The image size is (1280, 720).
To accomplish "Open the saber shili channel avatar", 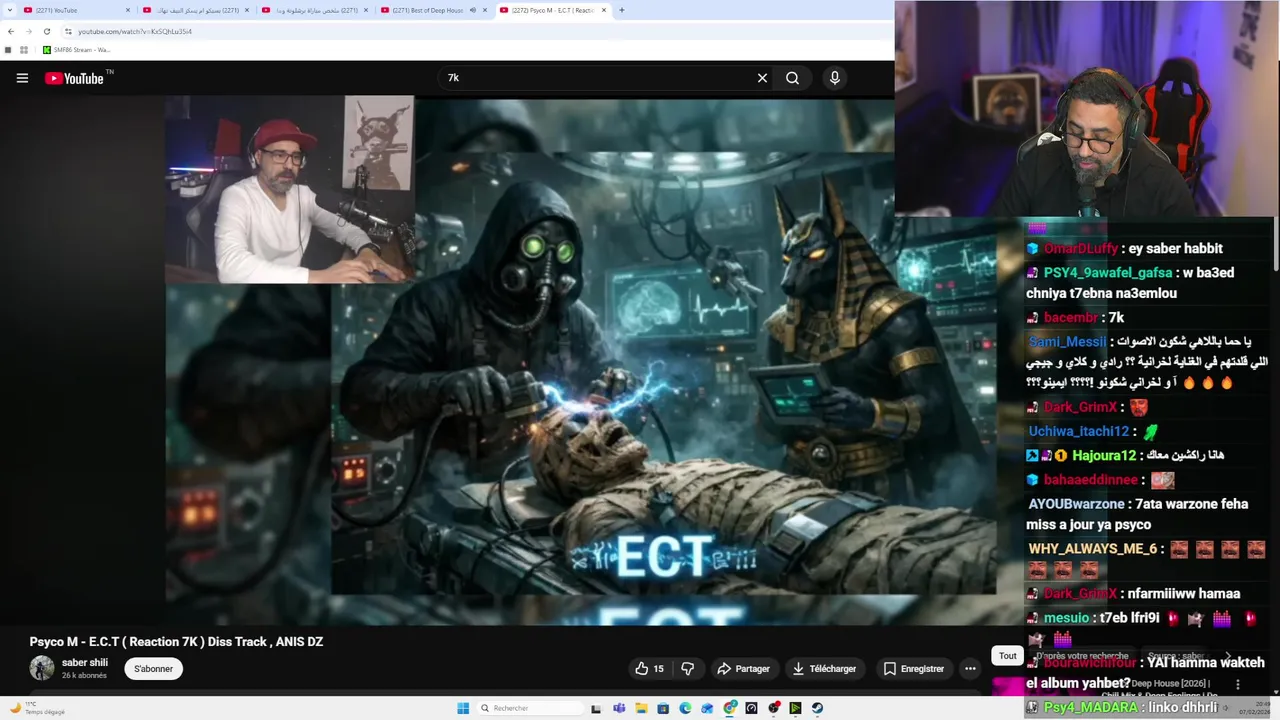I will [42, 668].
